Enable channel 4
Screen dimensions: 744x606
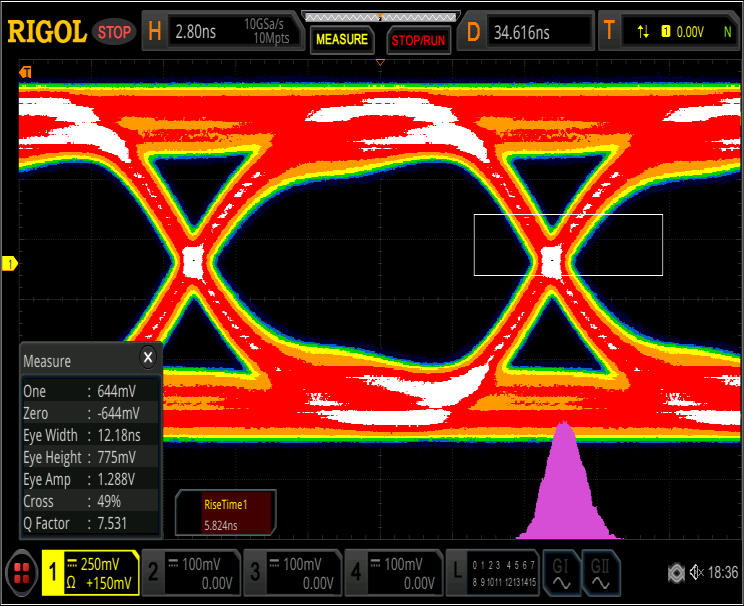[392, 574]
